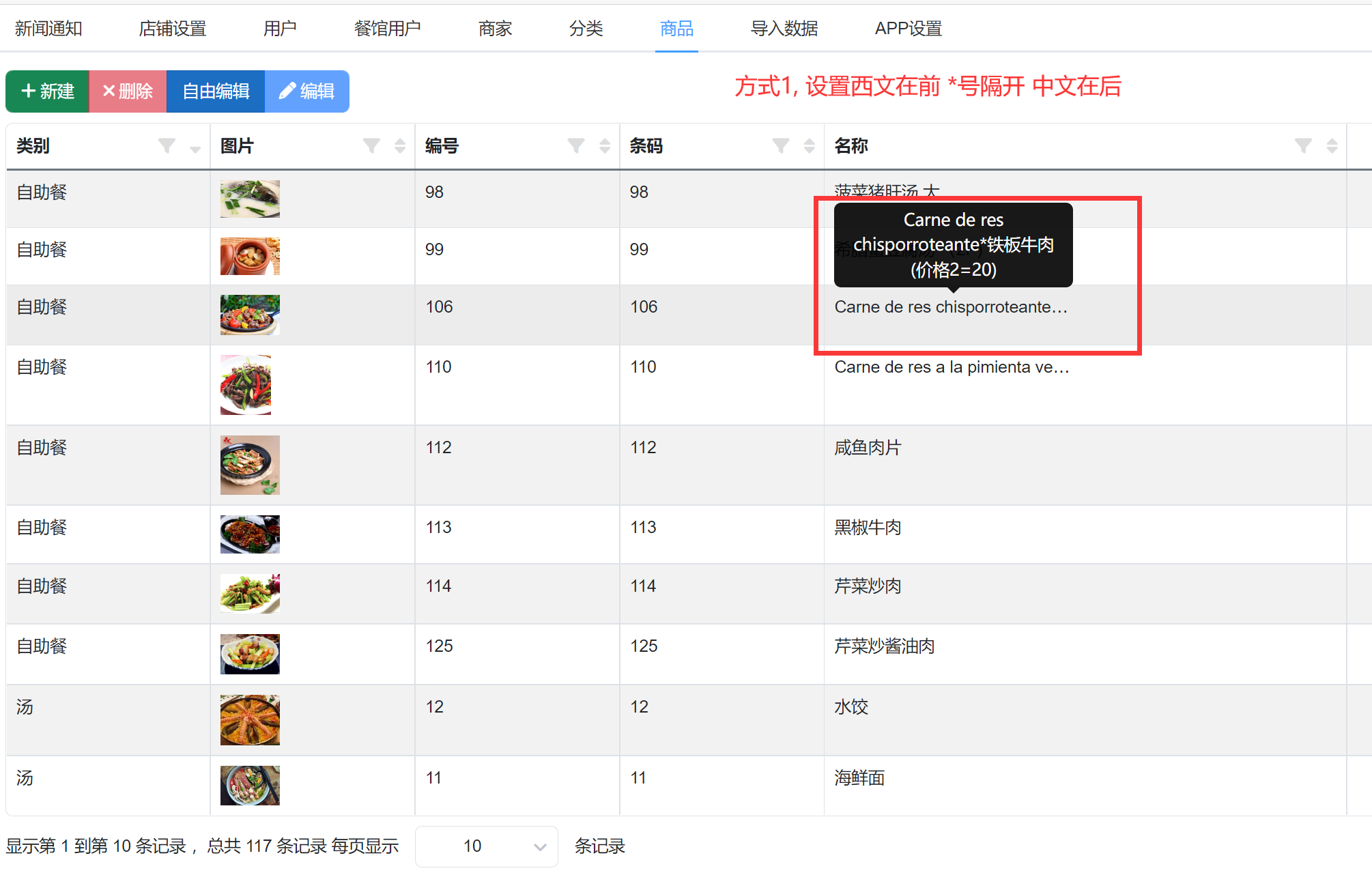Click the 编号 column filter icon
Viewport: 1372px width, 875px height.
coord(576,145)
